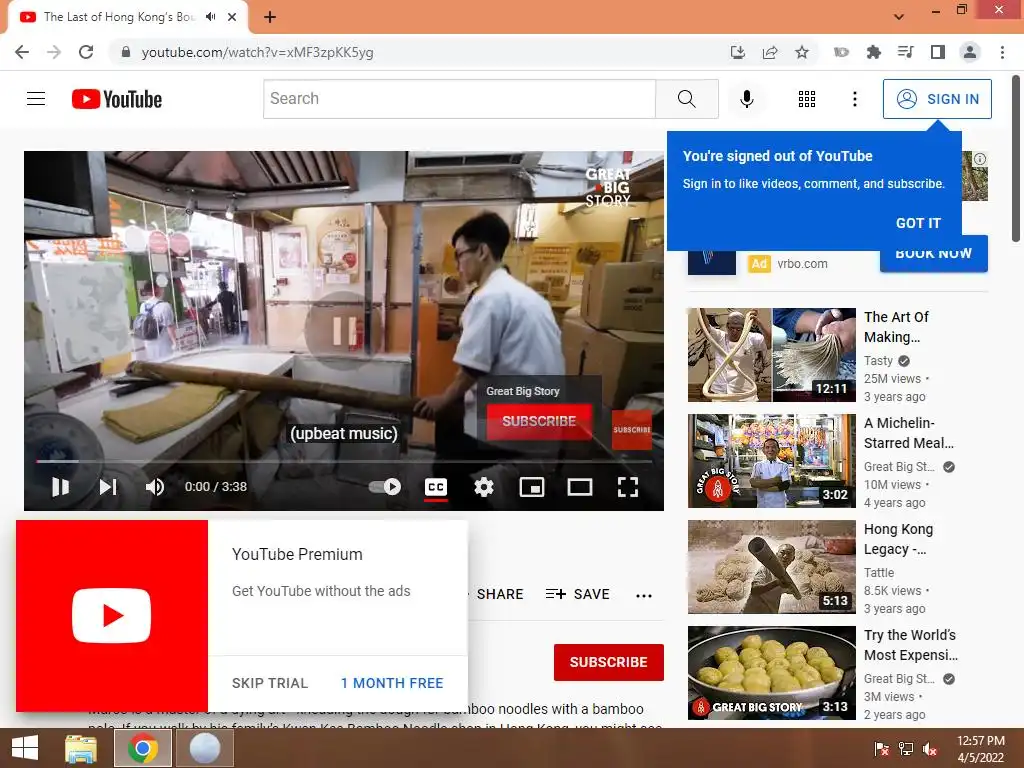Click the SIGN IN button

(937, 99)
